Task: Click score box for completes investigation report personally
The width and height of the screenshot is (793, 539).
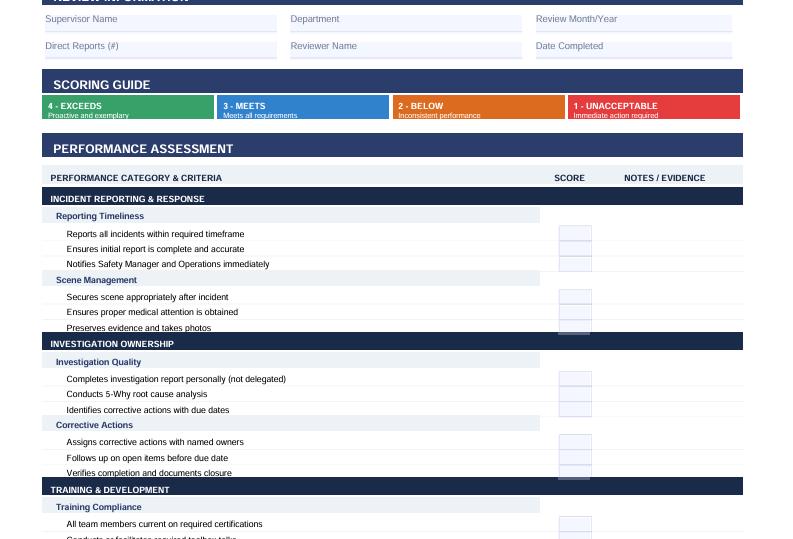Action: click(575, 379)
